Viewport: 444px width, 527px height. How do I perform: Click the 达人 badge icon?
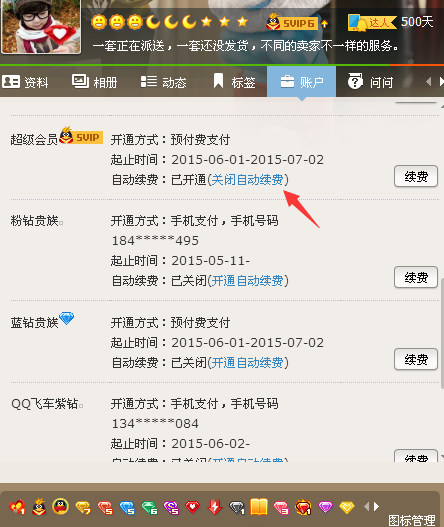(x=372, y=23)
